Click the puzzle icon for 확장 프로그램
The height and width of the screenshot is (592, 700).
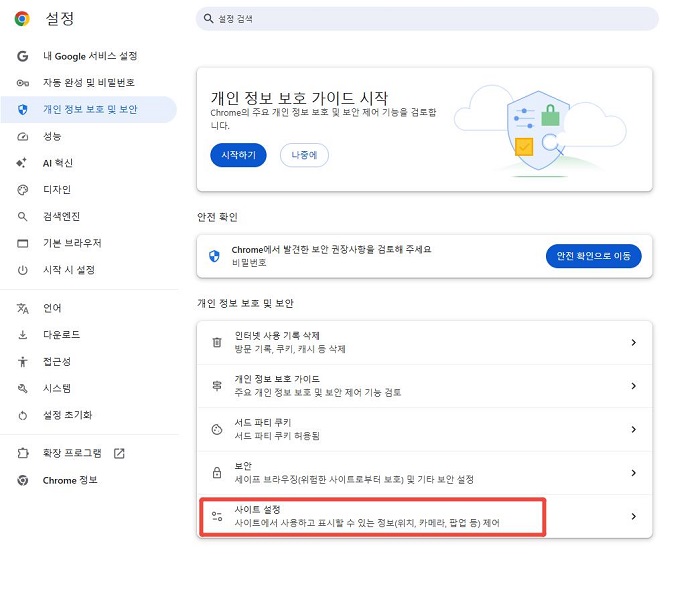point(23,454)
